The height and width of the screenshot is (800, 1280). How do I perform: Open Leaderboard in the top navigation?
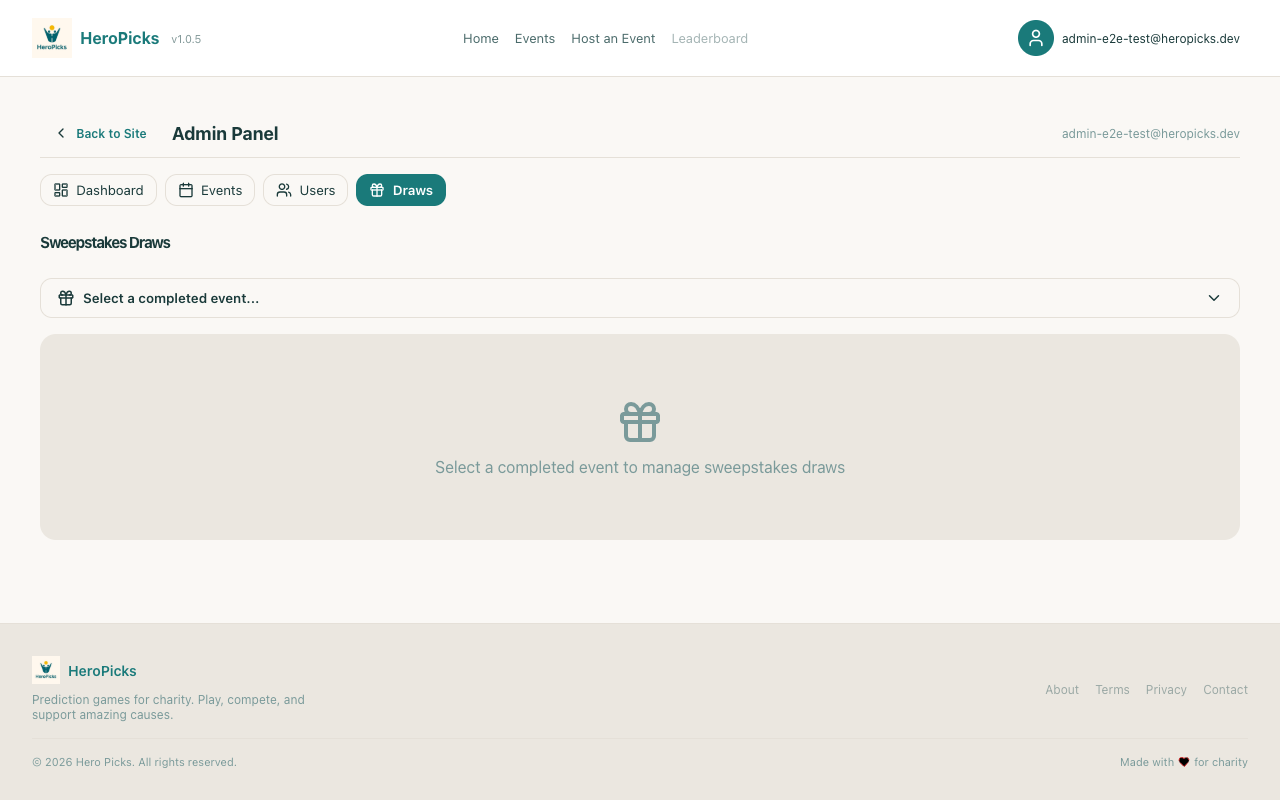[709, 38]
